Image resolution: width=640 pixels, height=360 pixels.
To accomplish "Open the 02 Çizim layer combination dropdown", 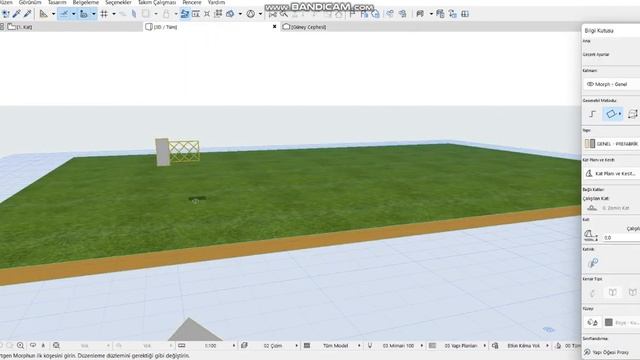I will pyautogui.click(x=273, y=346).
